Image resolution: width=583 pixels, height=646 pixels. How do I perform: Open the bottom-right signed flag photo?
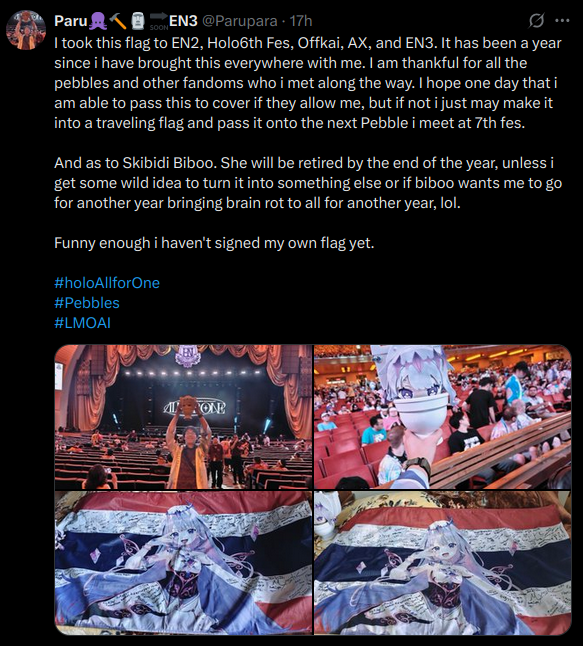[x=443, y=562]
